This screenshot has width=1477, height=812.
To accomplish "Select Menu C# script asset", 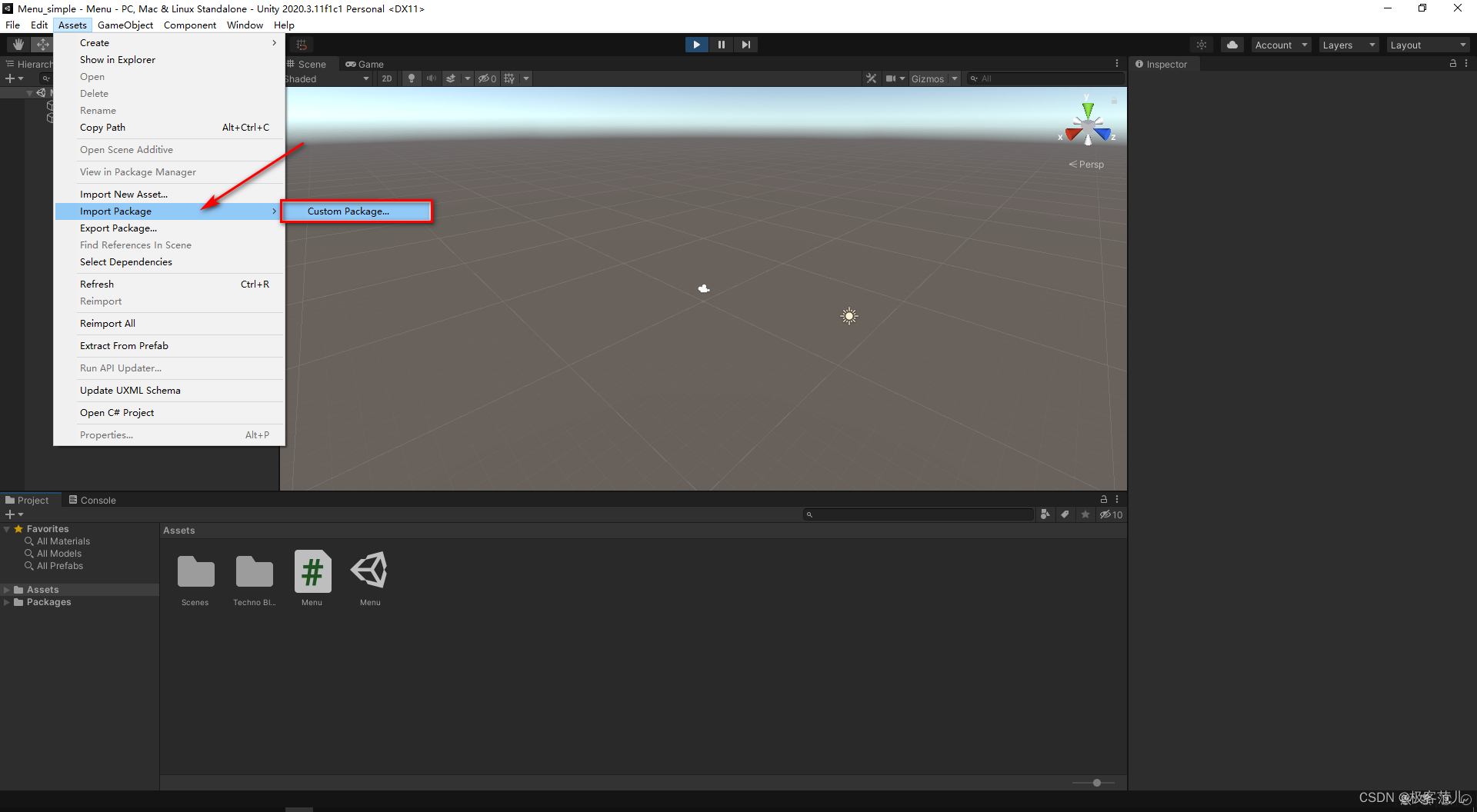I will (312, 571).
